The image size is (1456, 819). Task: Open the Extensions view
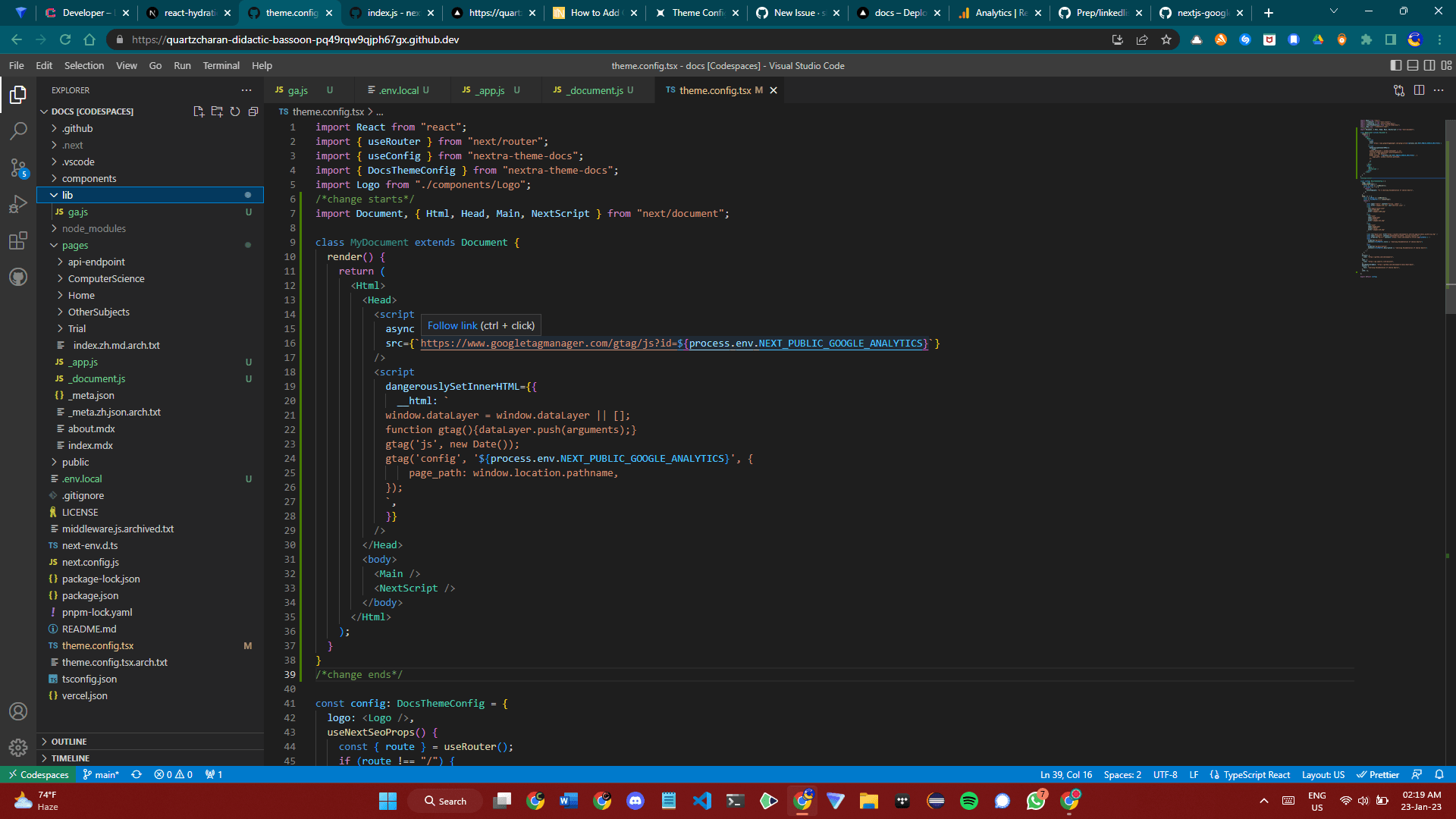(x=18, y=241)
